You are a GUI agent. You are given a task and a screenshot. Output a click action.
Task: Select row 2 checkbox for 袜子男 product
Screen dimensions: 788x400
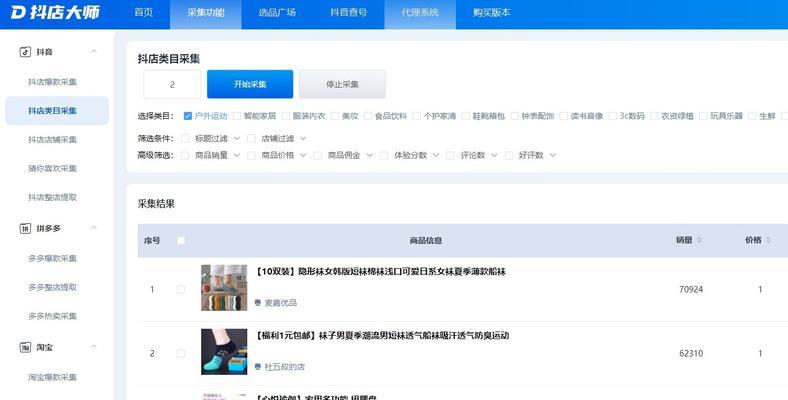click(x=181, y=354)
